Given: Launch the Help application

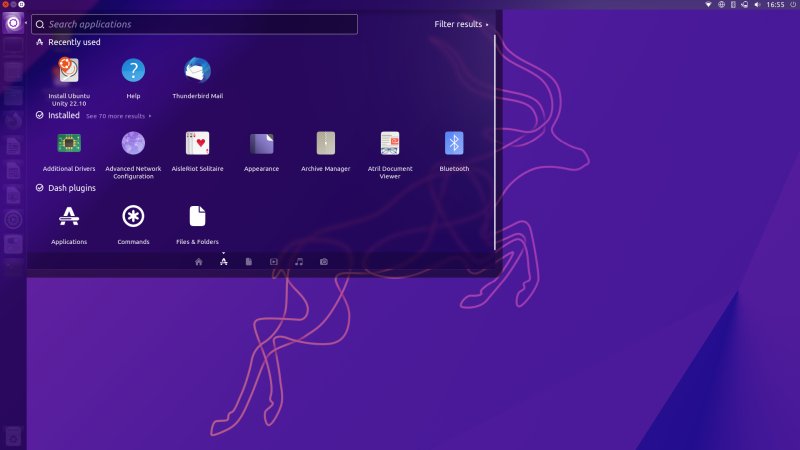Looking at the screenshot, I should pos(133,78).
